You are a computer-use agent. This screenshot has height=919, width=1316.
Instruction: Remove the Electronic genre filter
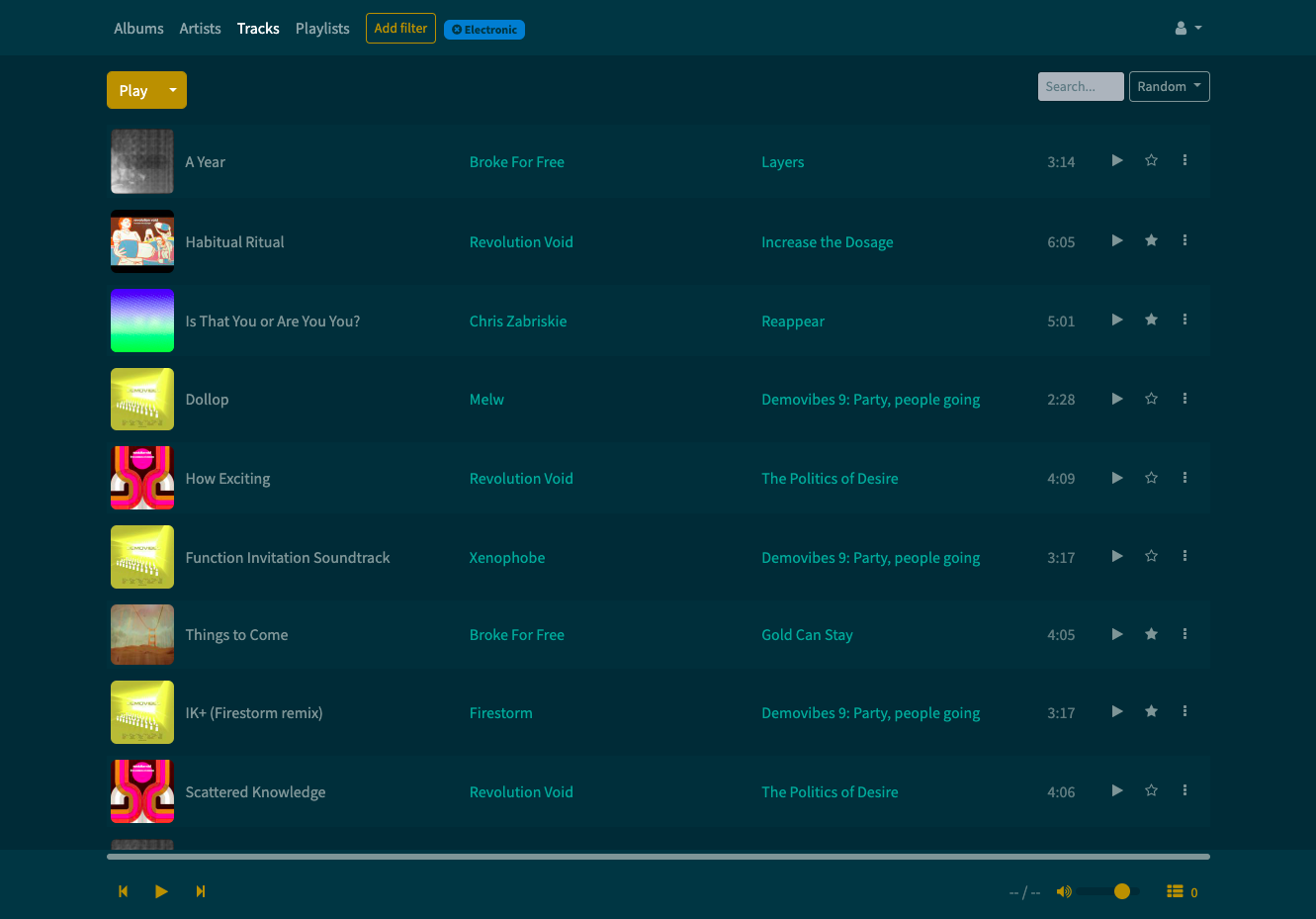pos(457,30)
